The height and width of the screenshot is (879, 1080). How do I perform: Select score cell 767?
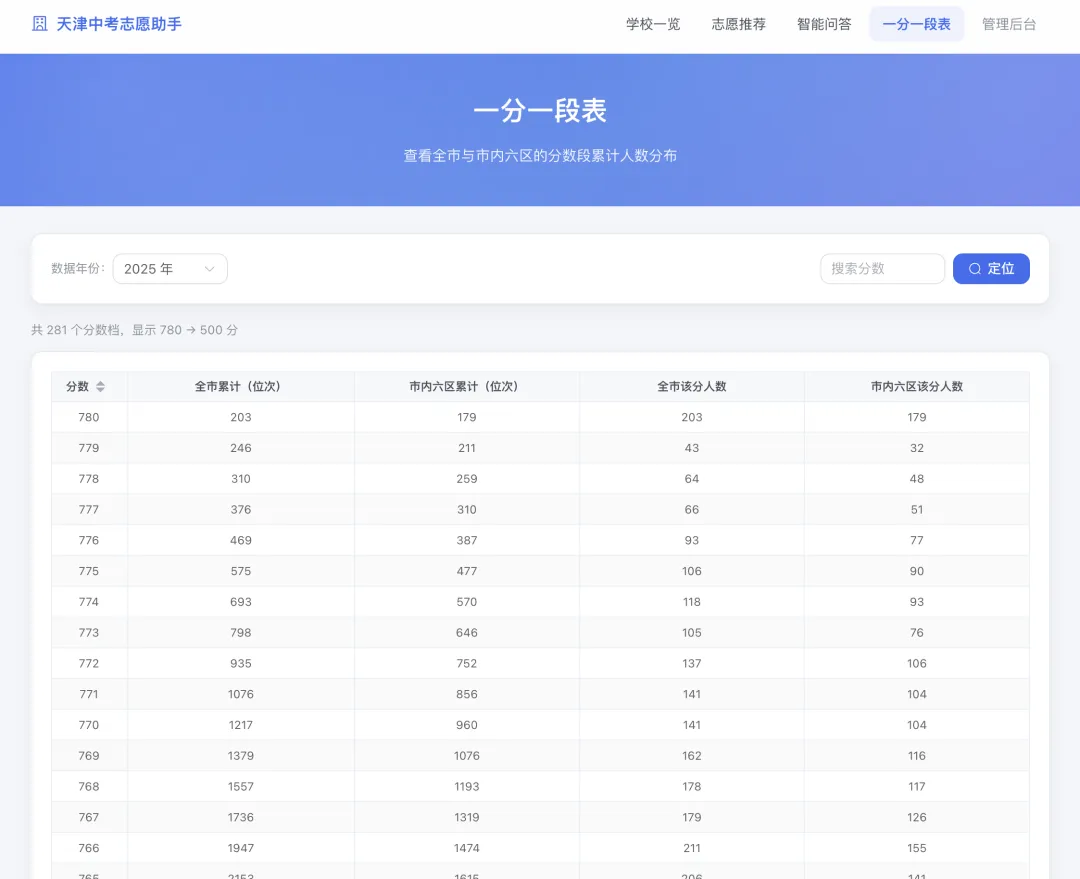tap(89, 817)
